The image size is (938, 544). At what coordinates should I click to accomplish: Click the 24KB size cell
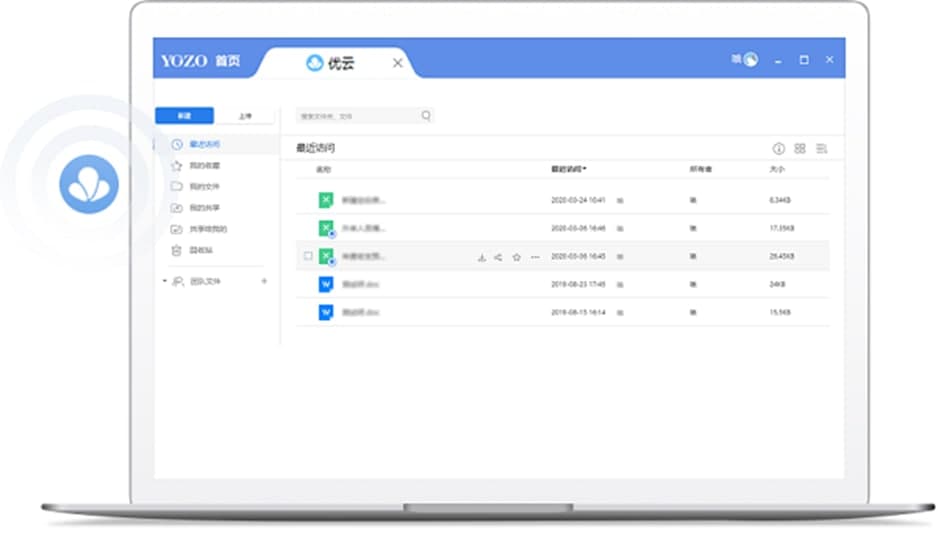tap(776, 284)
